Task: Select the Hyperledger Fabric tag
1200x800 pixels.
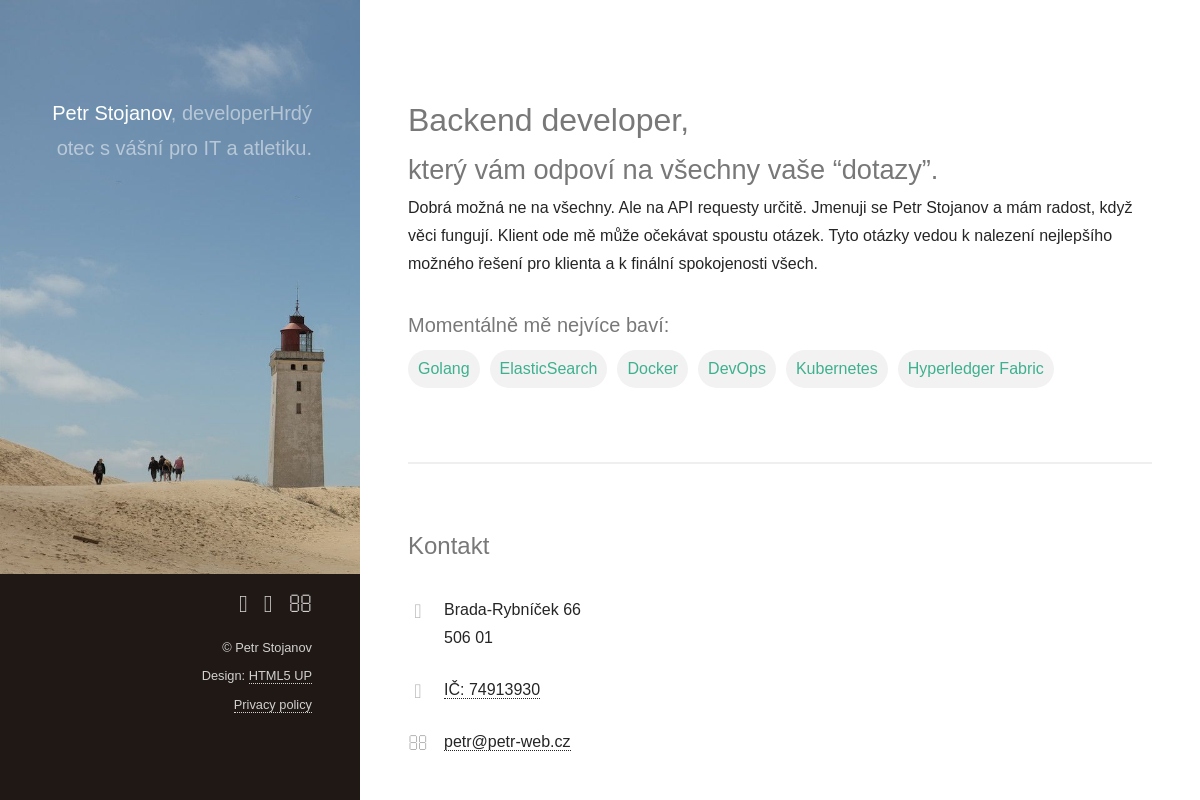Action: (x=975, y=369)
